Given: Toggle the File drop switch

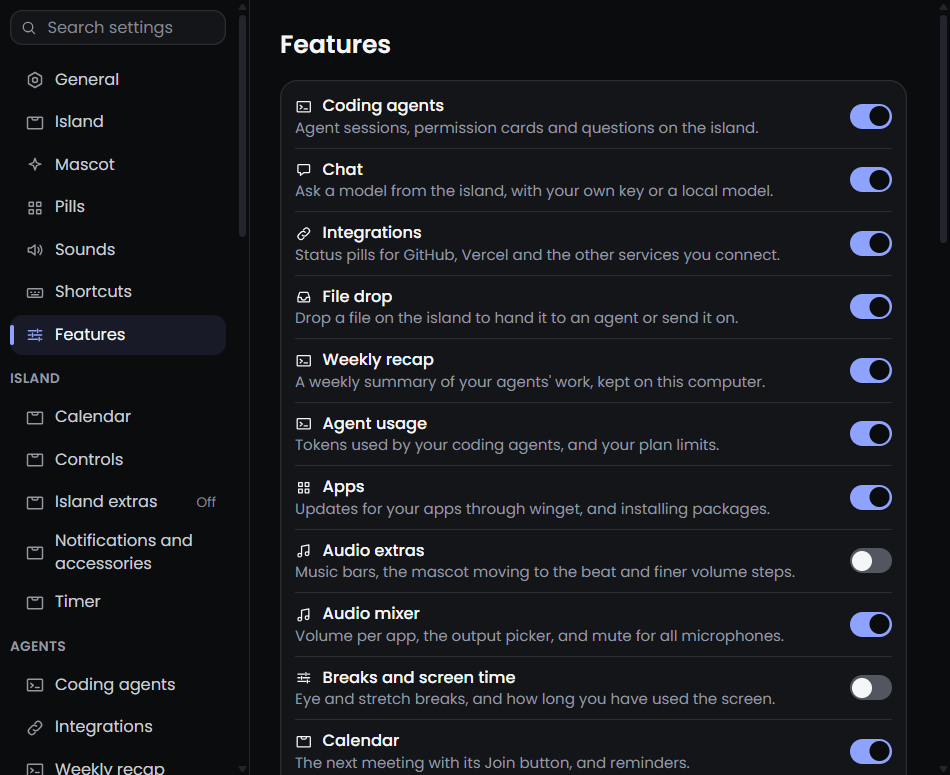Looking at the screenshot, I should [x=871, y=307].
